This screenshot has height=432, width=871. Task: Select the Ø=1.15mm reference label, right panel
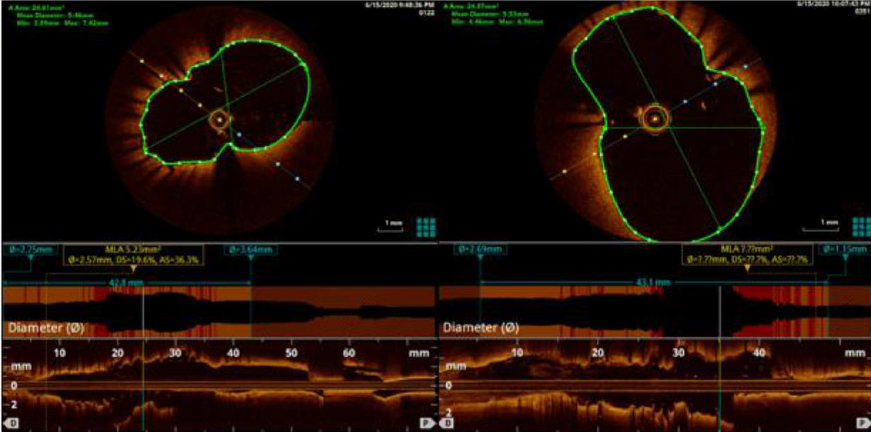tap(844, 250)
